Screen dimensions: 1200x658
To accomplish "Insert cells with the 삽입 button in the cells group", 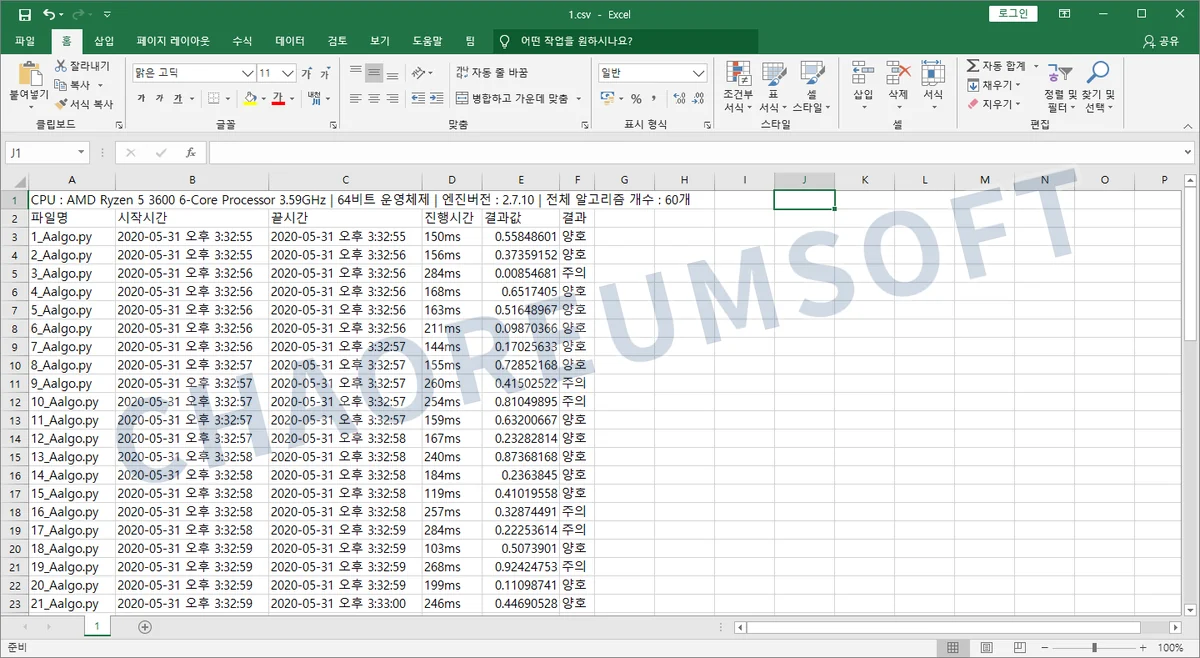I will coord(863,87).
